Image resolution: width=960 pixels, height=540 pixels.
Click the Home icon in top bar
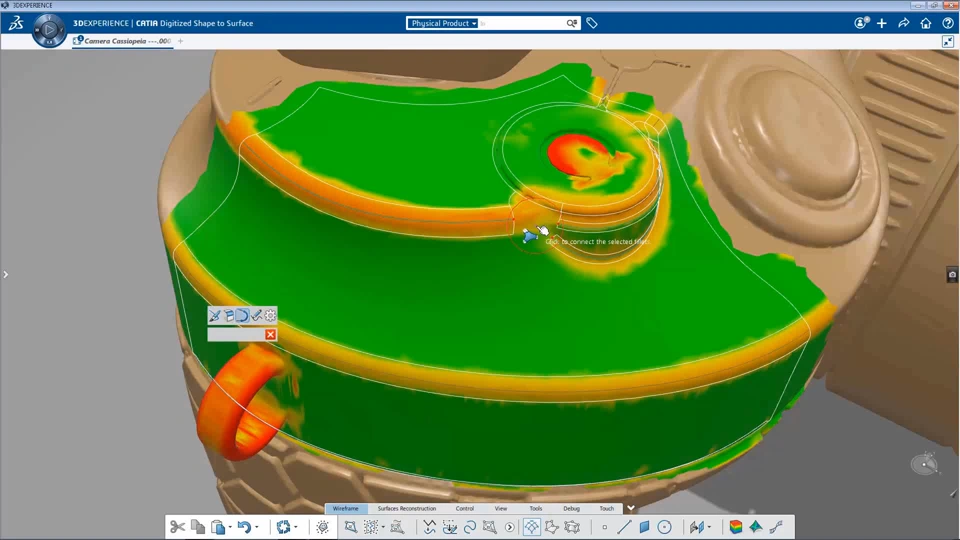pyautogui.click(x=926, y=23)
